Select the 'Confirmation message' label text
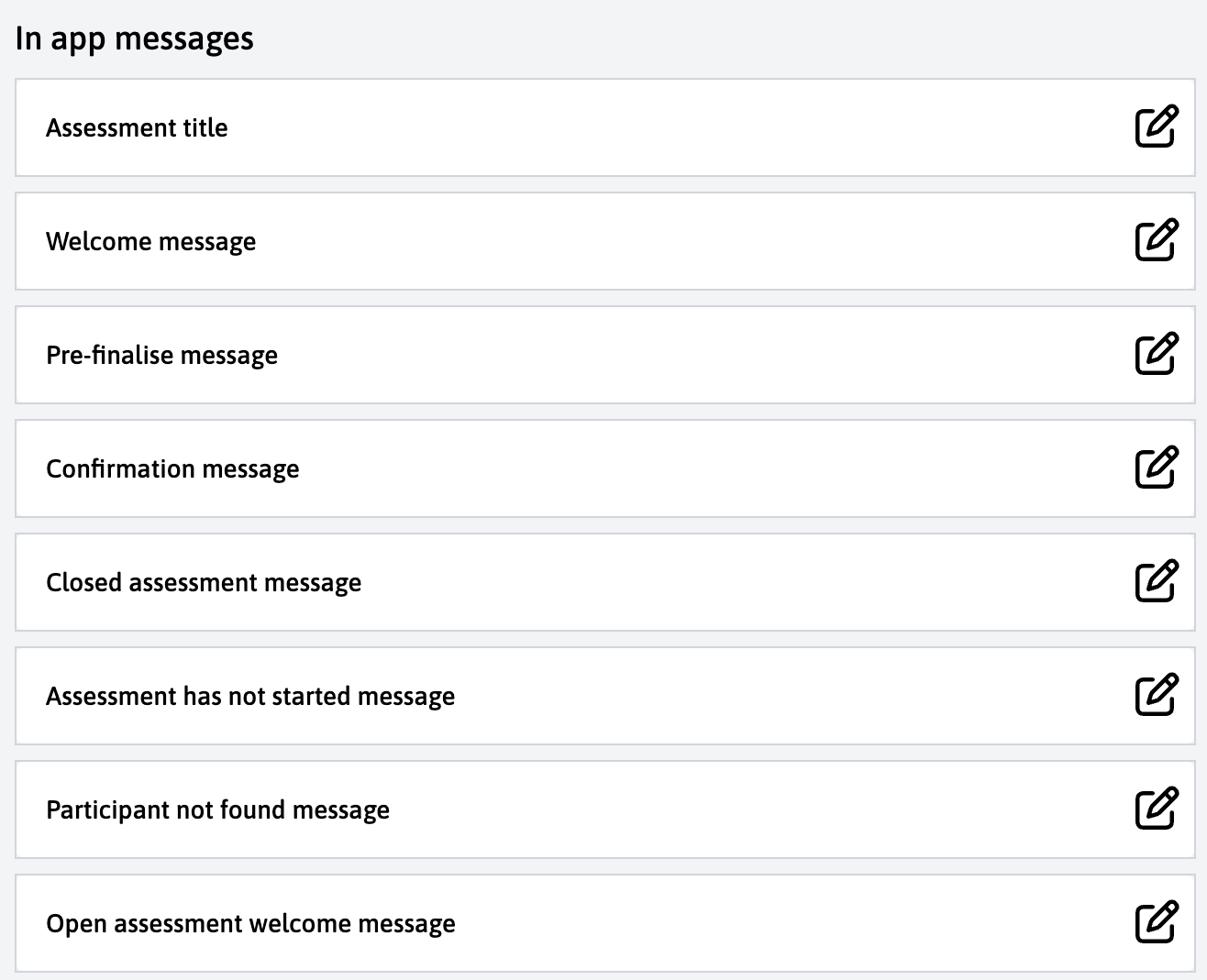The height and width of the screenshot is (980, 1207). point(172,469)
